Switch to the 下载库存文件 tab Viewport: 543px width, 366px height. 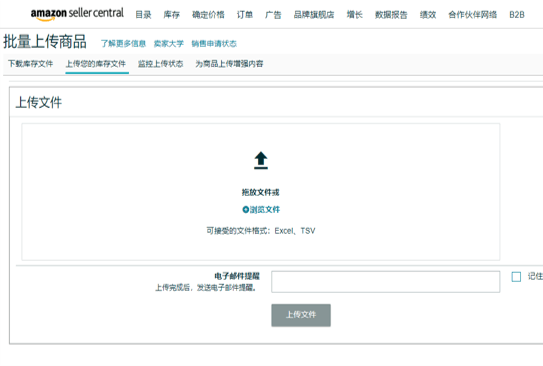[x=30, y=64]
